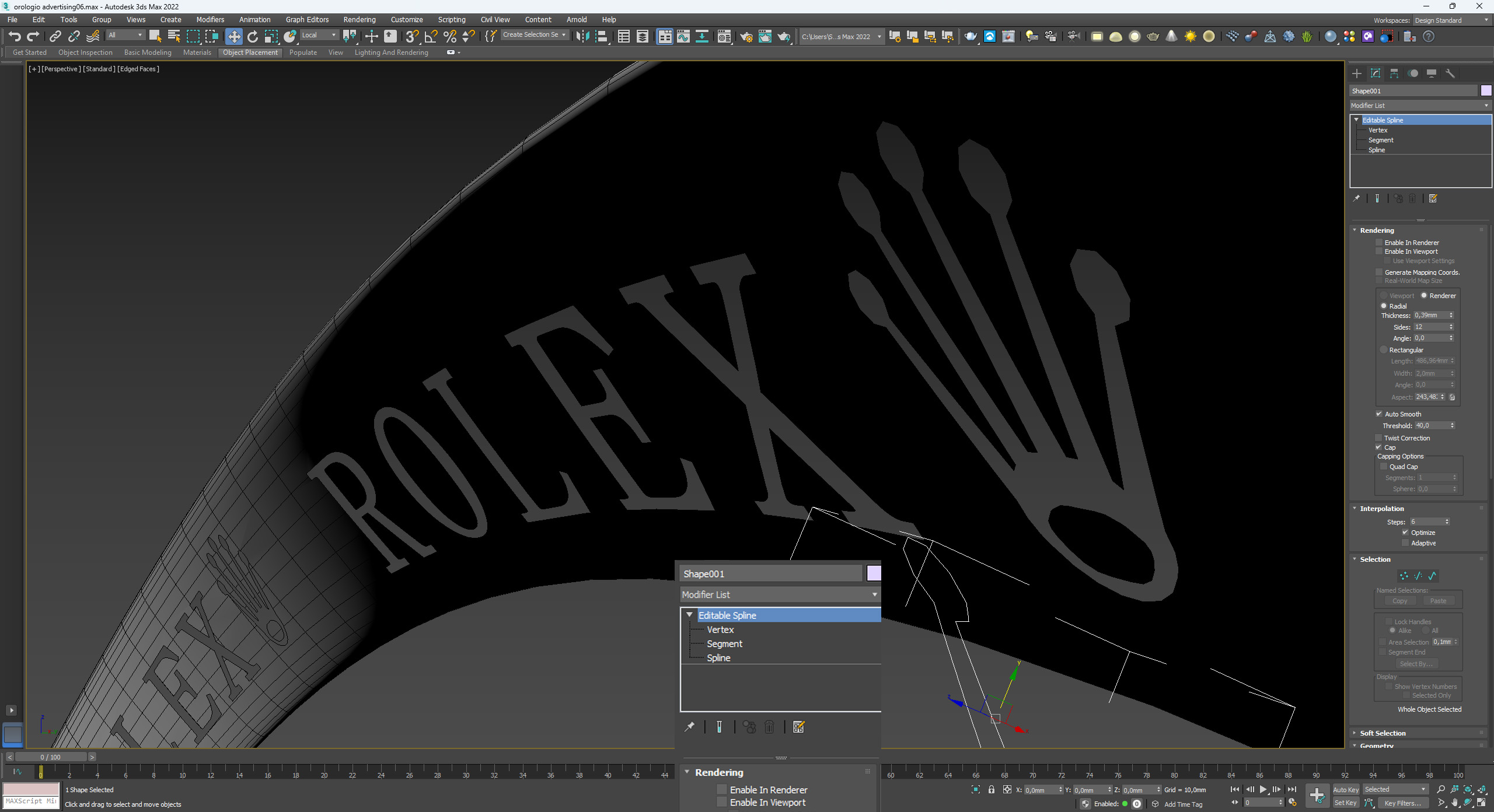This screenshot has height=812, width=1494.
Task: Open the selection filter All dropdown
Action: click(x=125, y=36)
